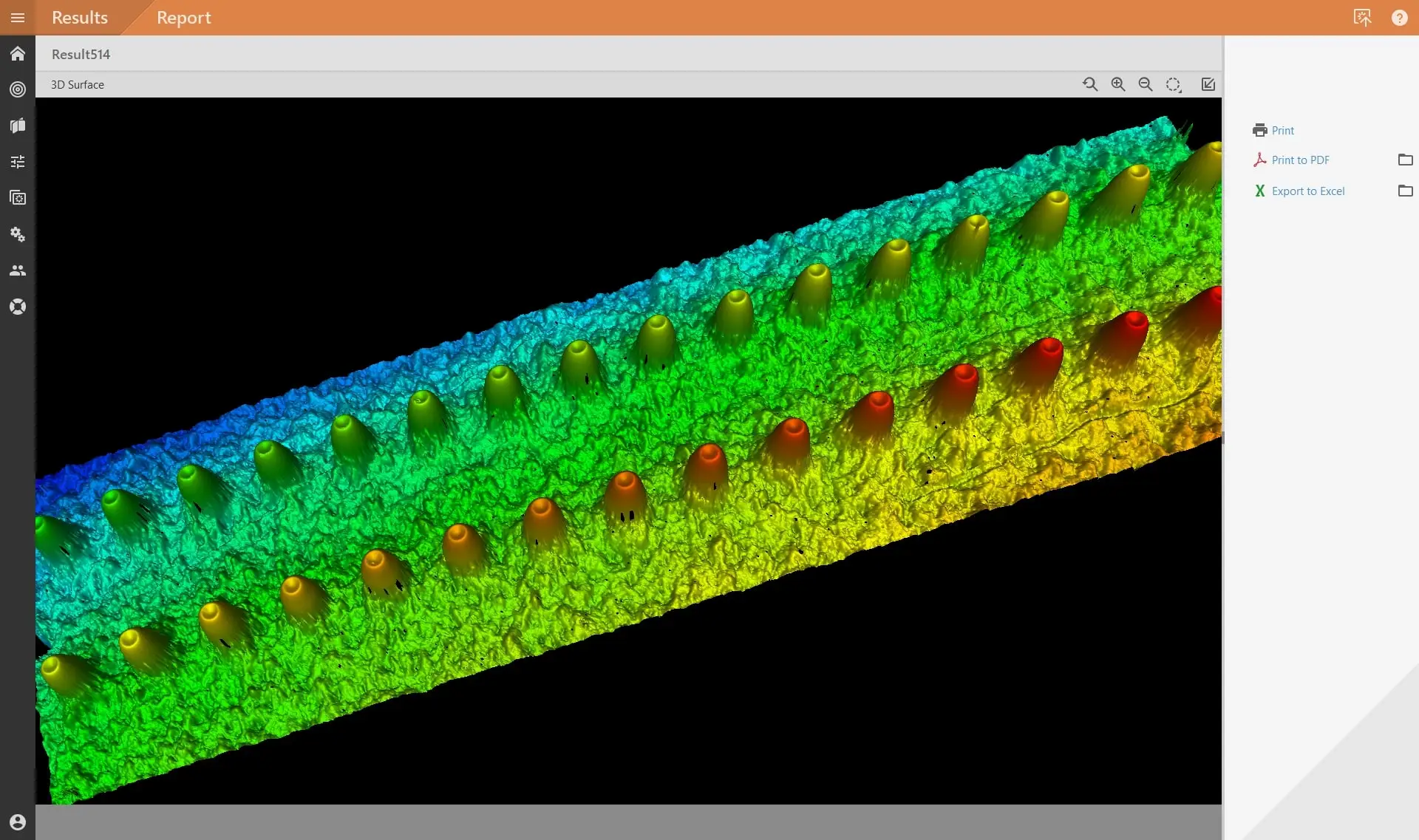Select the zoom out tool above the 3D view

[x=1146, y=83]
